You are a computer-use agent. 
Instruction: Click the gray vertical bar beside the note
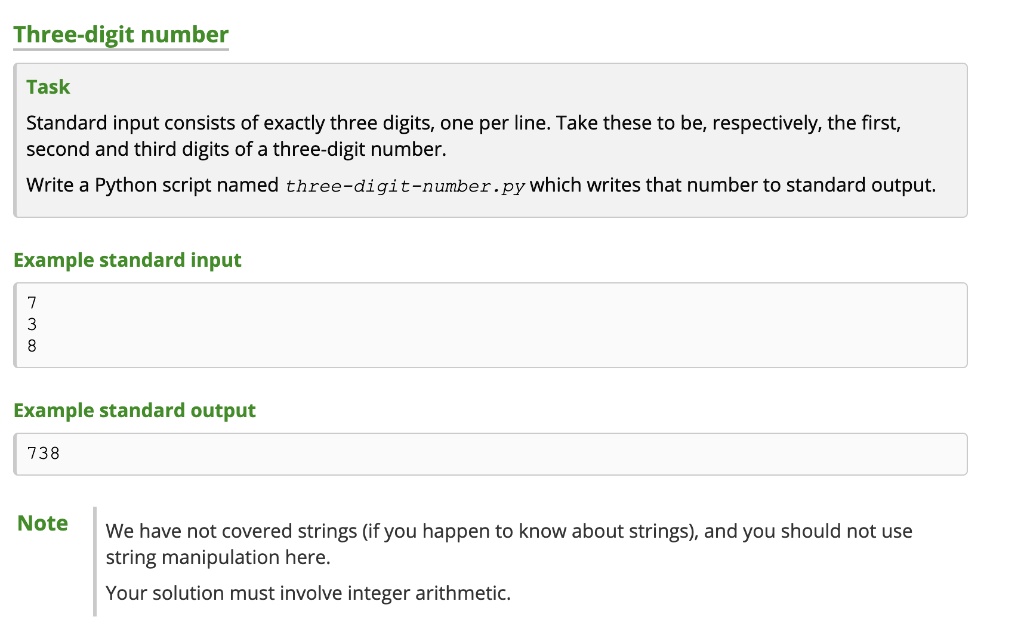95,560
